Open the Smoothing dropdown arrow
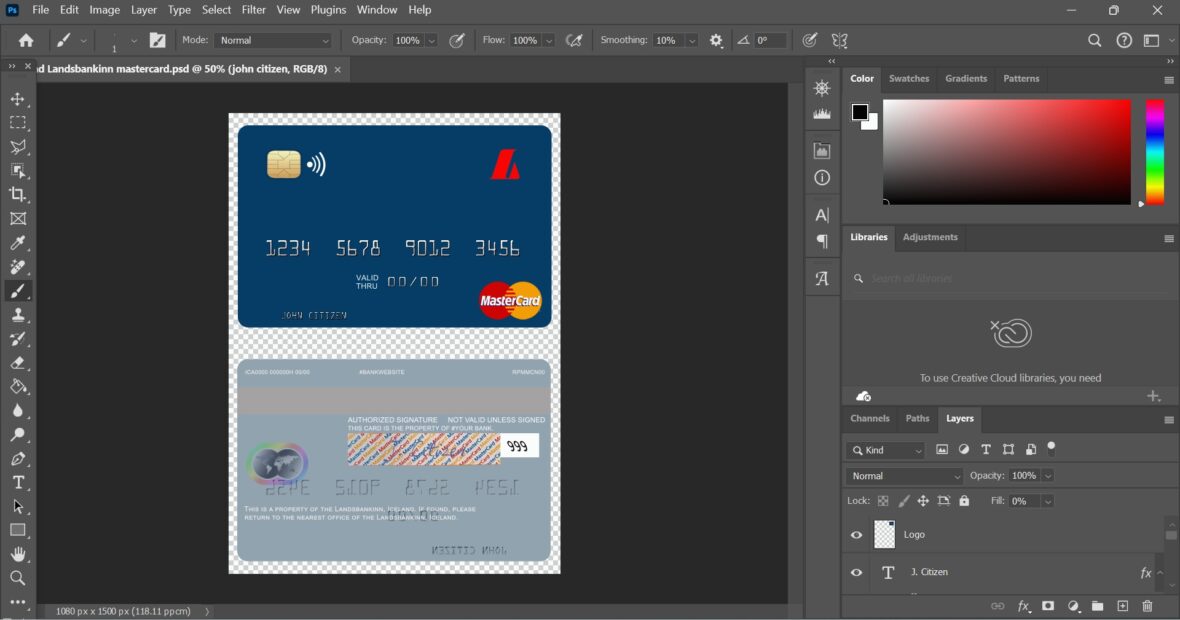Screen dimensions: 1180x620 (692, 41)
